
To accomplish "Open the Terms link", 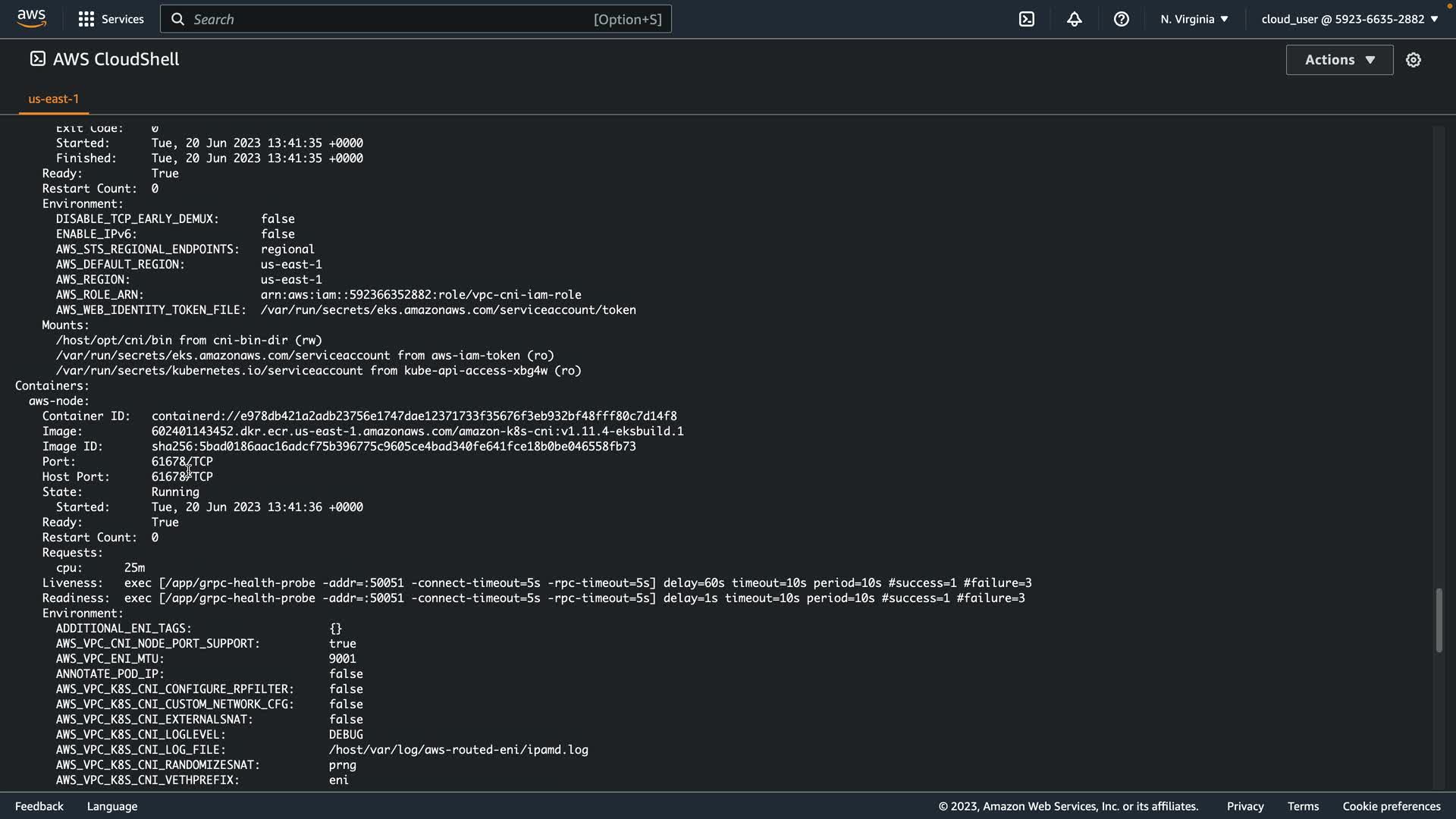I will click(1303, 806).
